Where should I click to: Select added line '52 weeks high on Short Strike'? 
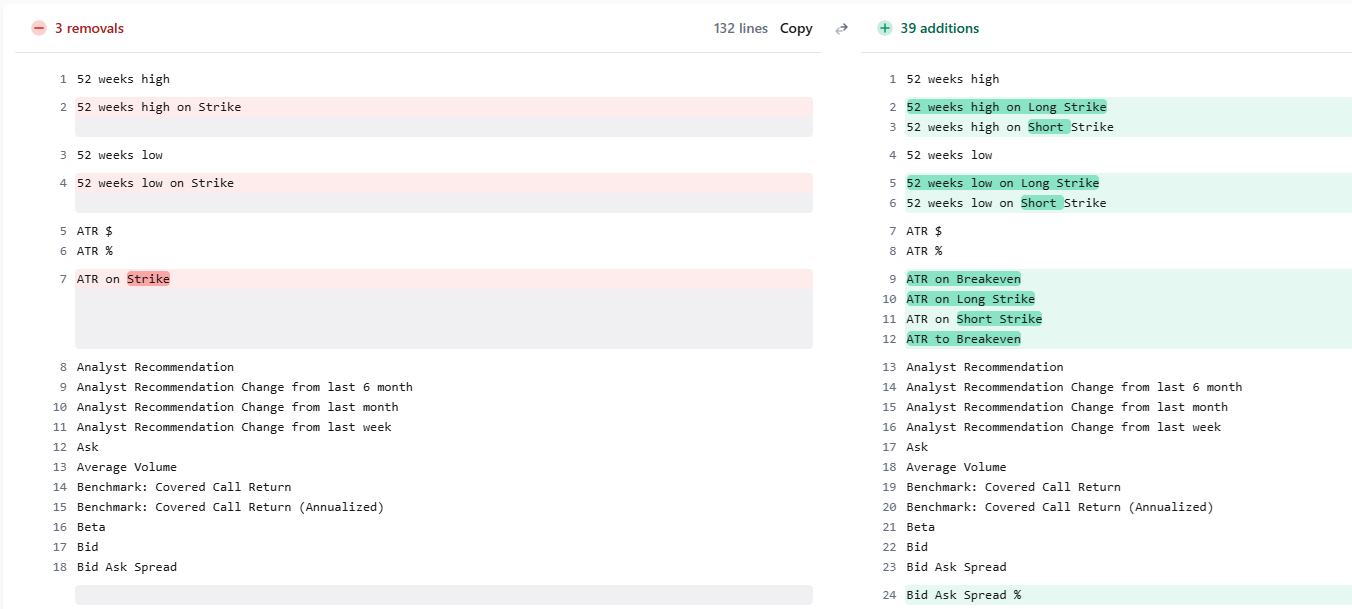1128,127
